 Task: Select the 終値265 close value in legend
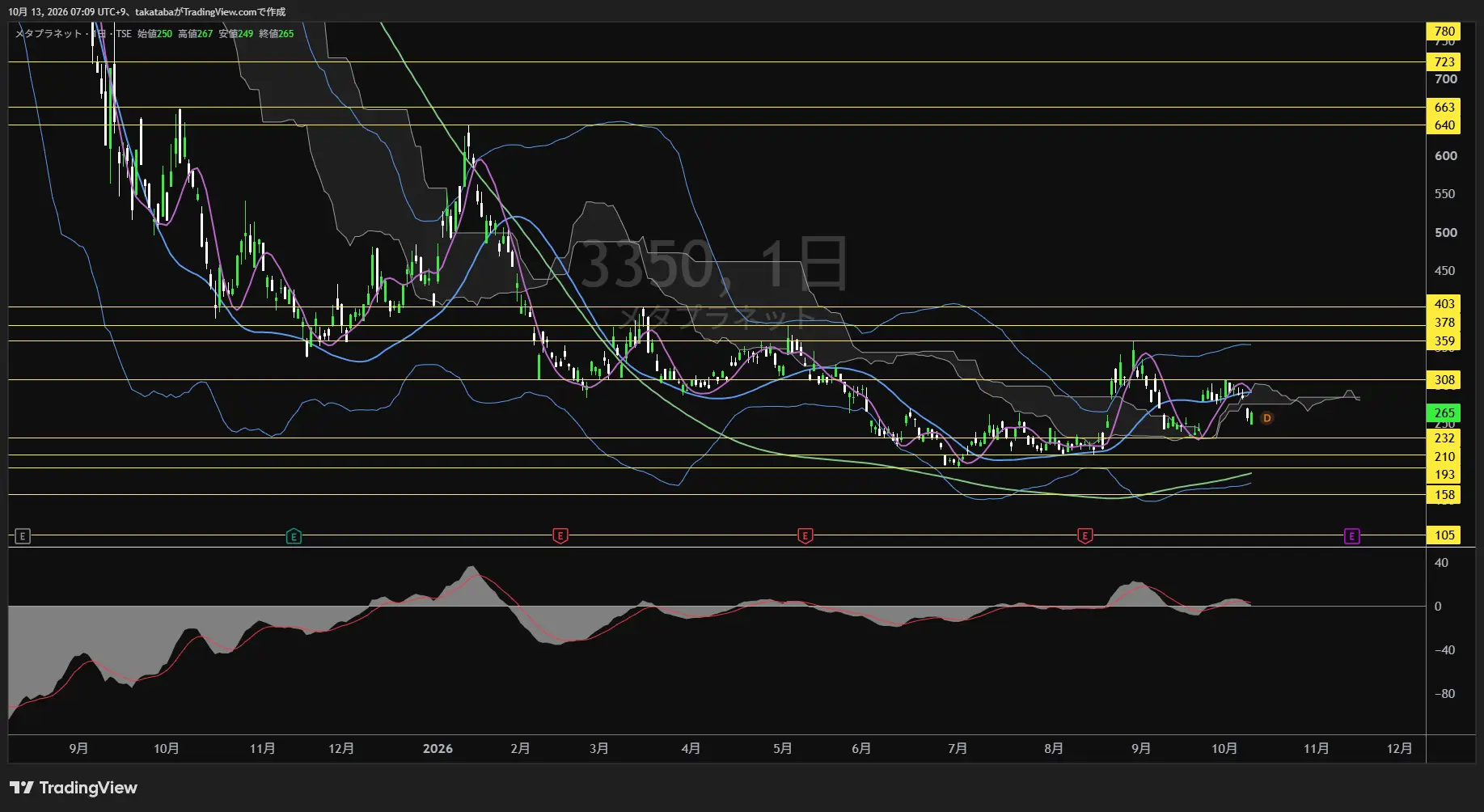pyautogui.click(x=276, y=34)
